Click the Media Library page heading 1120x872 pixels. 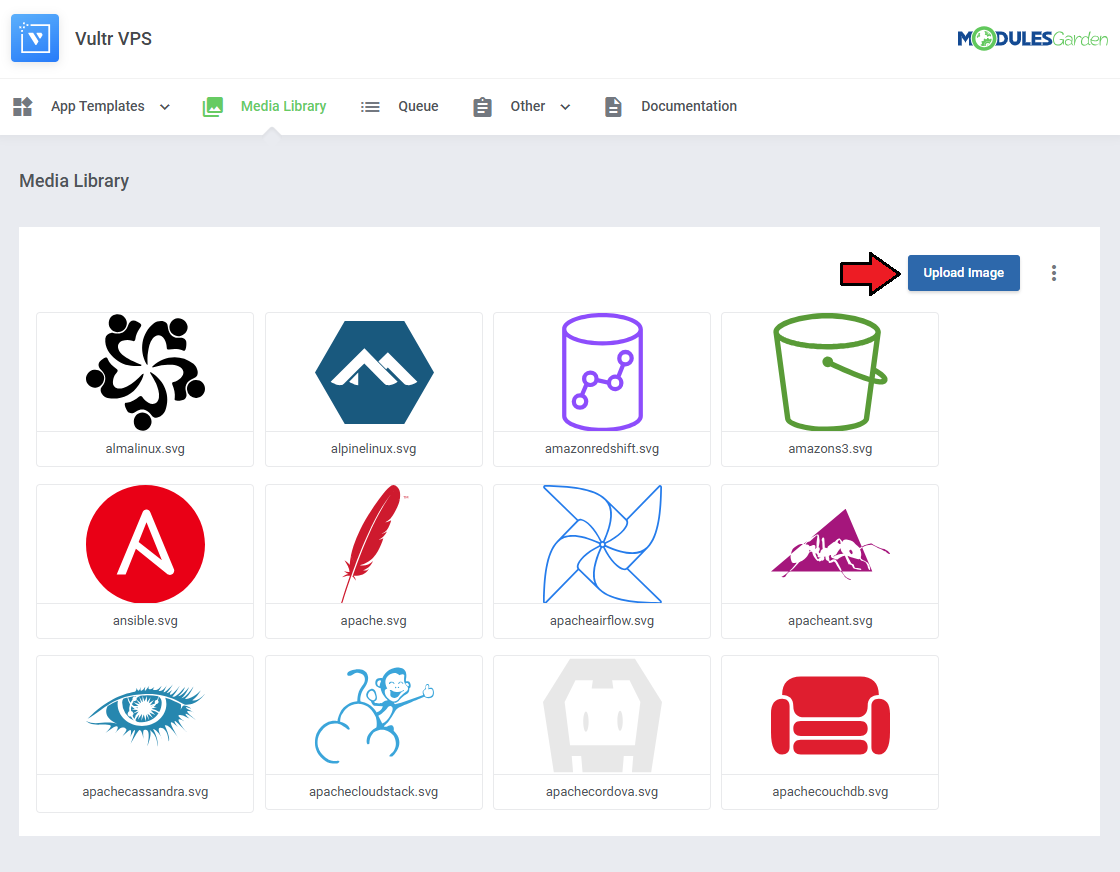coord(74,181)
